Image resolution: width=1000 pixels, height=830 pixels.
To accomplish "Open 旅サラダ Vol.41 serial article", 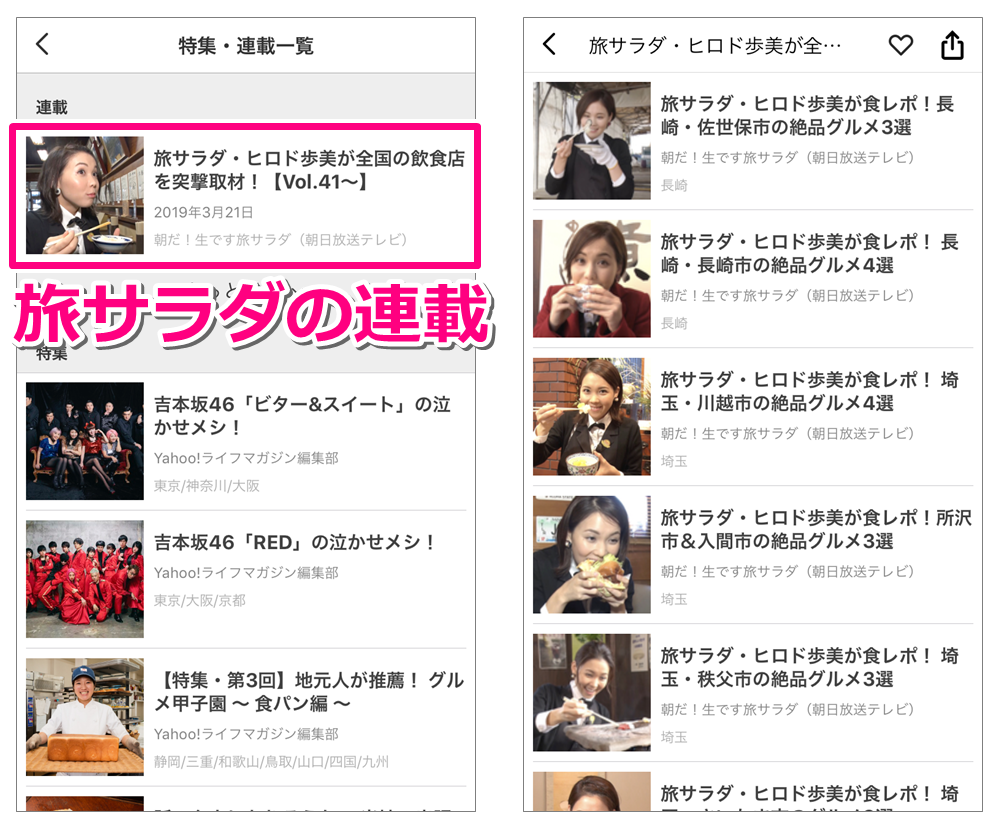I will 308,171.
